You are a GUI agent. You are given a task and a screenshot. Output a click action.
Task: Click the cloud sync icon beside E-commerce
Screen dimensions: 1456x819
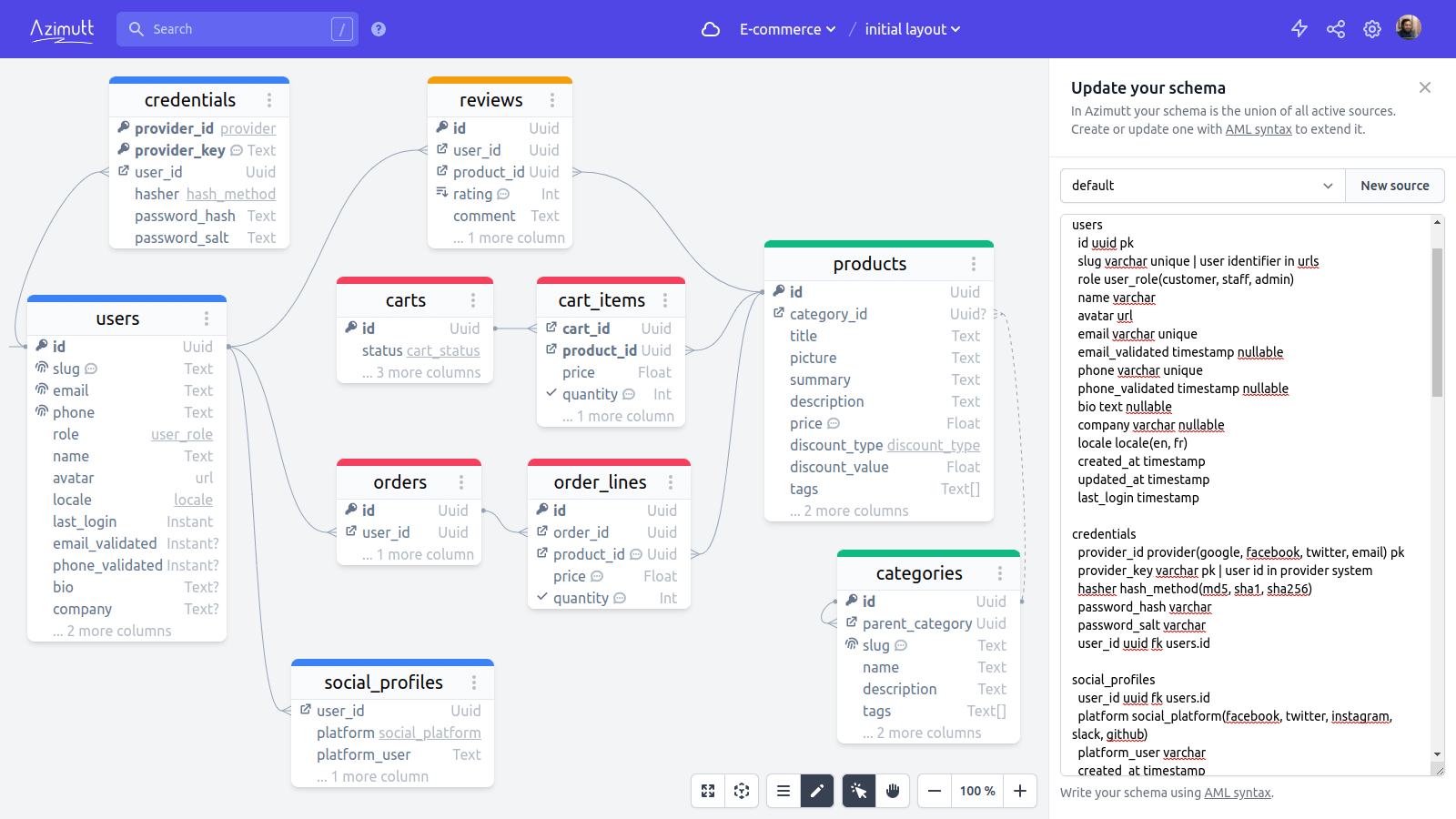pos(709,28)
